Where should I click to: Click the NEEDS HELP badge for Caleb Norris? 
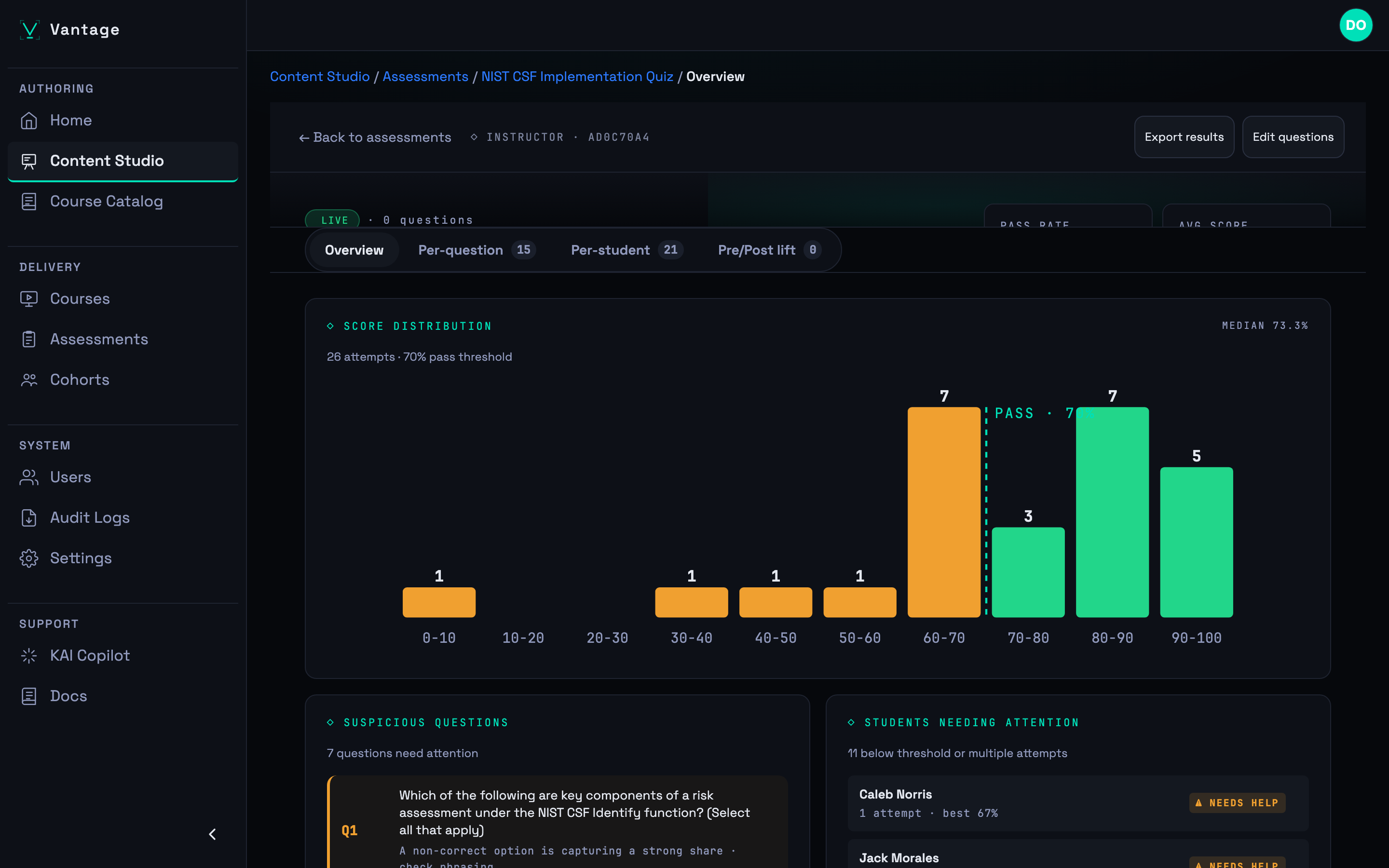(x=1238, y=803)
